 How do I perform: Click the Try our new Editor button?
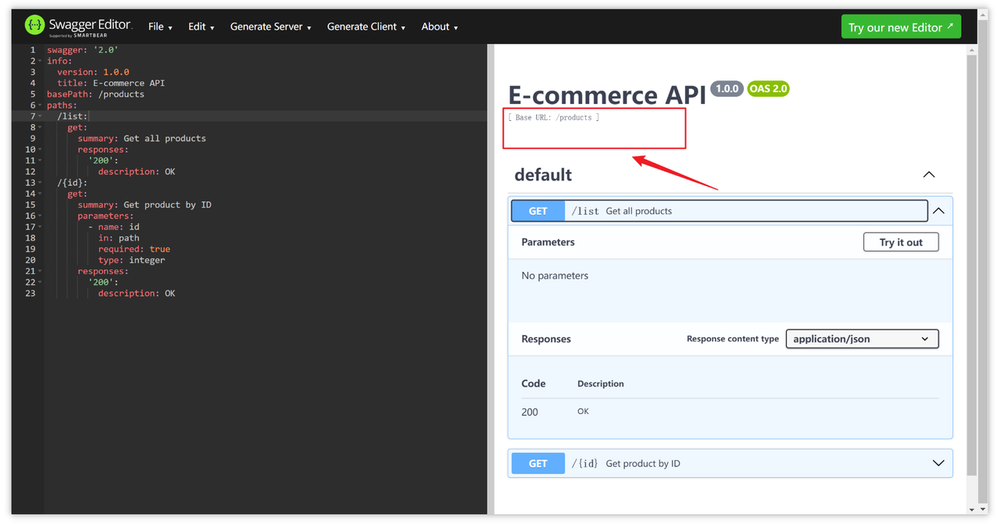tap(901, 27)
